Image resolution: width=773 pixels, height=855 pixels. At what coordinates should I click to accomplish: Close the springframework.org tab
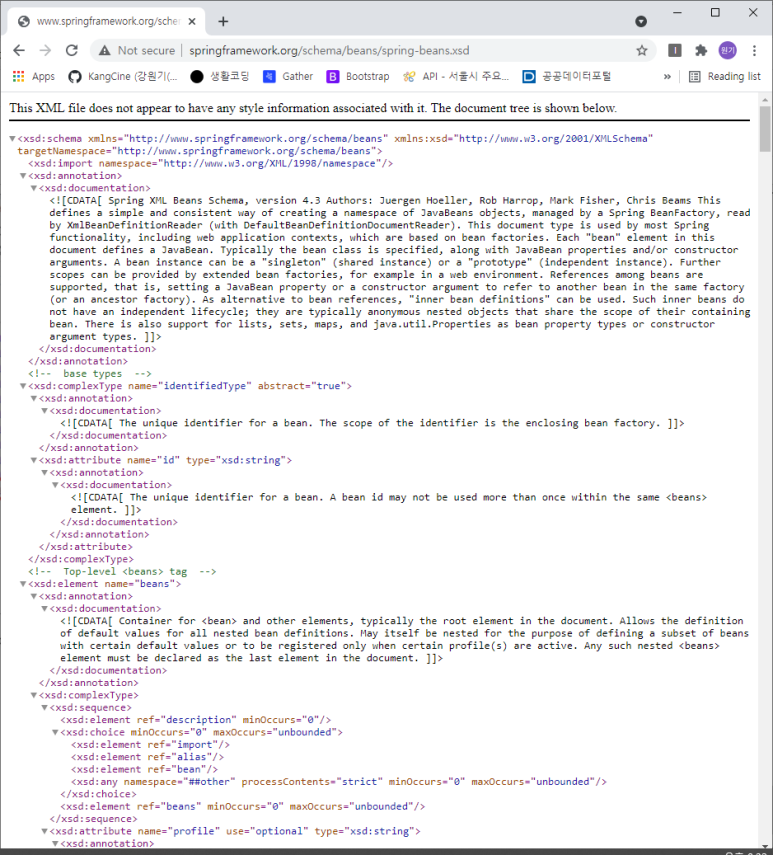pyautogui.click(x=192, y=21)
